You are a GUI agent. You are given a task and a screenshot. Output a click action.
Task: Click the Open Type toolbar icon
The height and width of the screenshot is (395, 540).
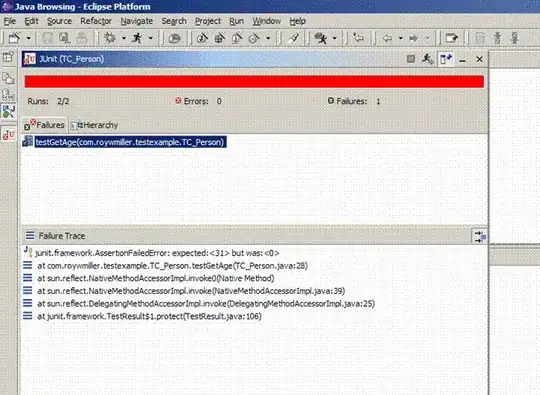click(x=175, y=38)
